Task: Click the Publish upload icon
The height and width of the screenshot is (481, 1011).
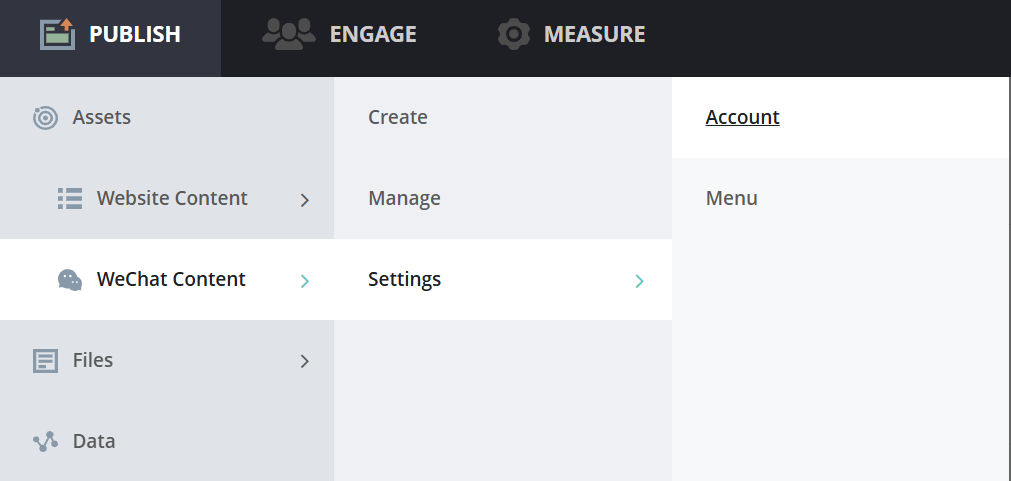Action: pos(58,34)
